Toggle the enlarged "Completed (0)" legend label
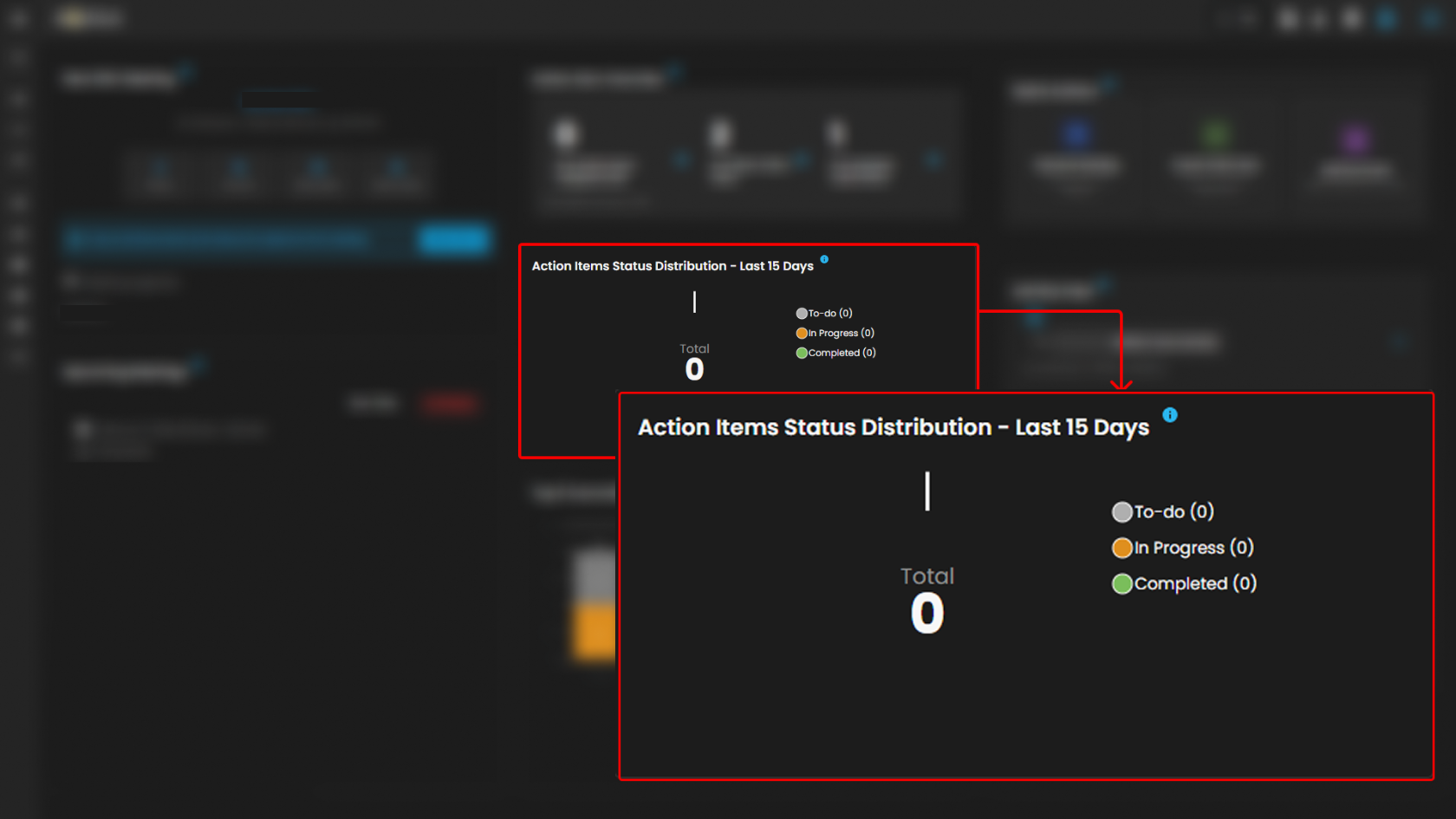This screenshot has height=819, width=1456. [1195, 584]
